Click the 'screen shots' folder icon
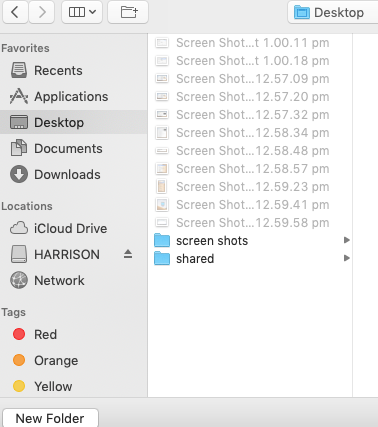Screen dimensions: 378x427 pyautogui.click(x=162, y=240)
